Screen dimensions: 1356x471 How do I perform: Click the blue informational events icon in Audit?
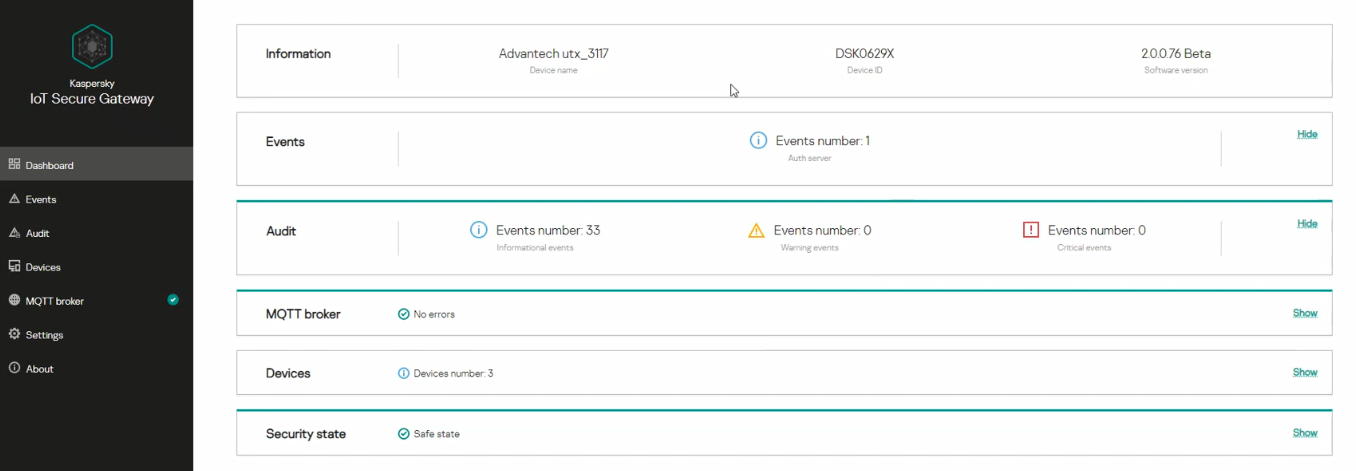pyautogui.click(x=479, y=231)
